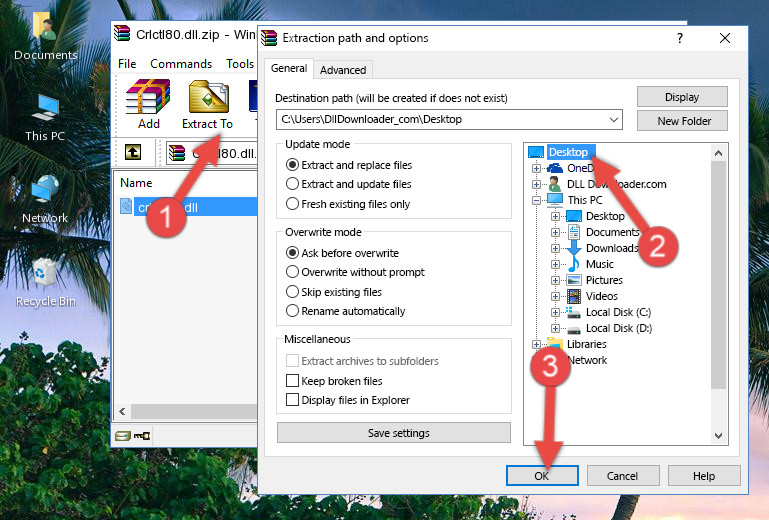Open the Tools menu in WinRAR
Screen dimensions: 769x520
point(240,64)
